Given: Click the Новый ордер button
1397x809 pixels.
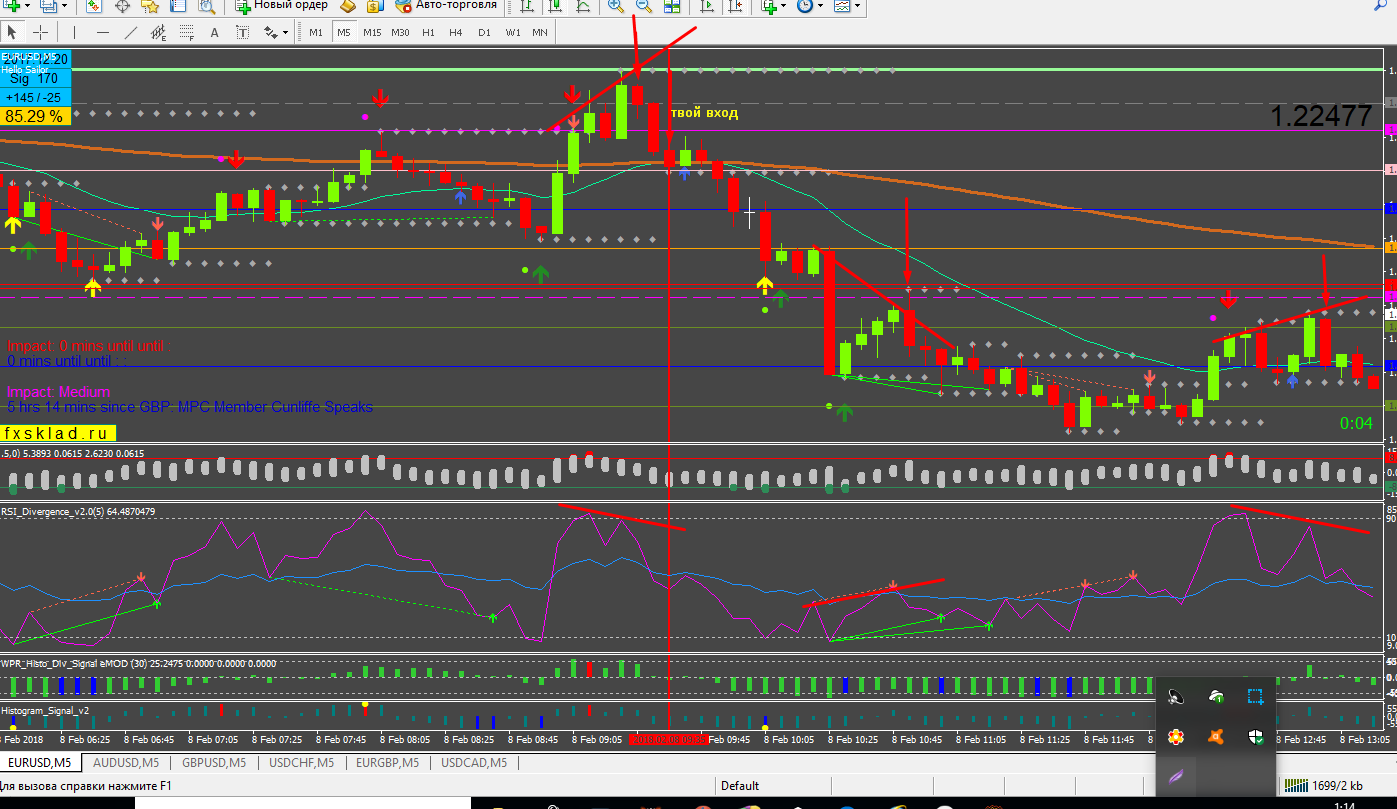Looking at the screenshot, I should click(x=281, y=6).
